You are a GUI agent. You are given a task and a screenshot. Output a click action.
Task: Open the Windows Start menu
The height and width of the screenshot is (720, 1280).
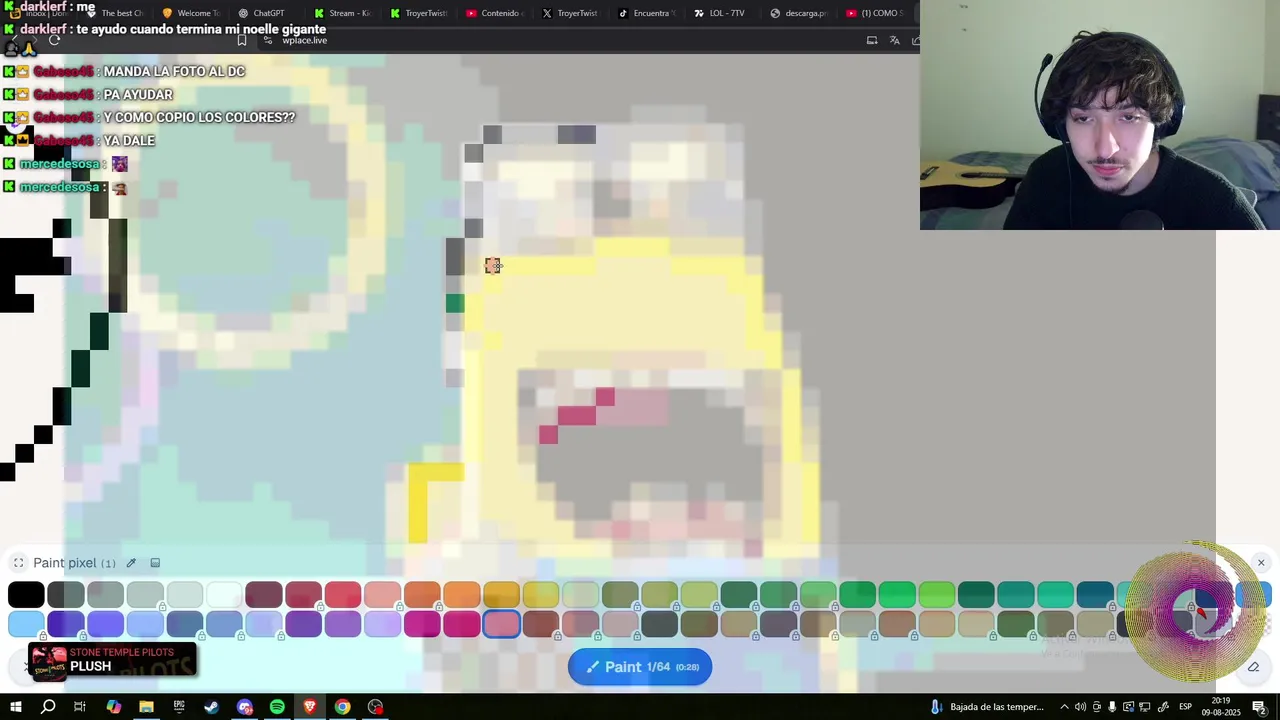(x=16, y=707)
